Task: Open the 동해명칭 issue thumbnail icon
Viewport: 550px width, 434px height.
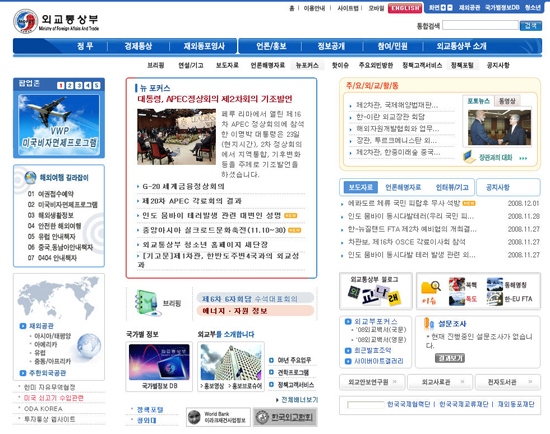Action: (x=495, y=285)
